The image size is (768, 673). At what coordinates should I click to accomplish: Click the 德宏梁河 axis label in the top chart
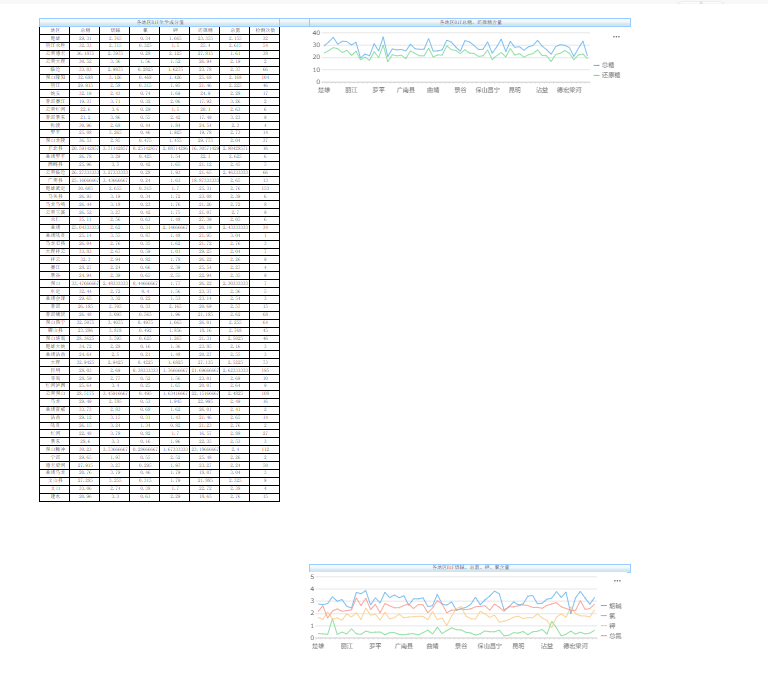point(569,90)
